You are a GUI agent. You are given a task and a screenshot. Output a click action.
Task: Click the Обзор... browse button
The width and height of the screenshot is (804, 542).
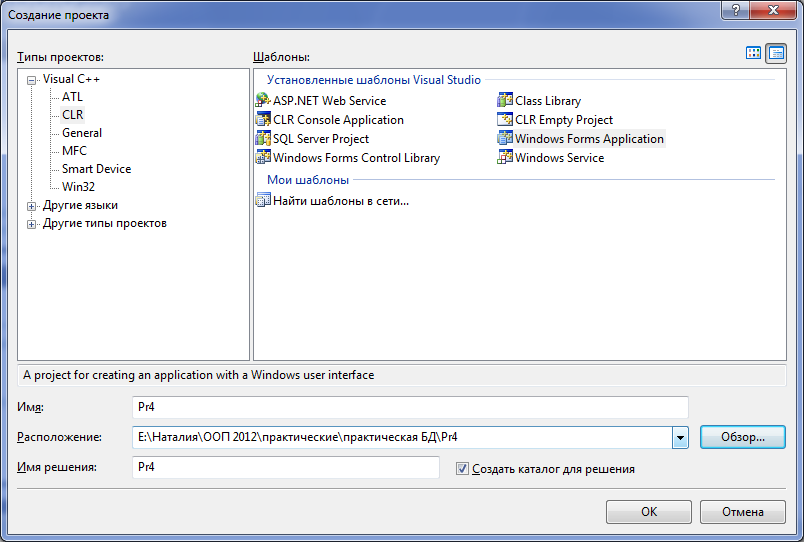pos(742,437)
